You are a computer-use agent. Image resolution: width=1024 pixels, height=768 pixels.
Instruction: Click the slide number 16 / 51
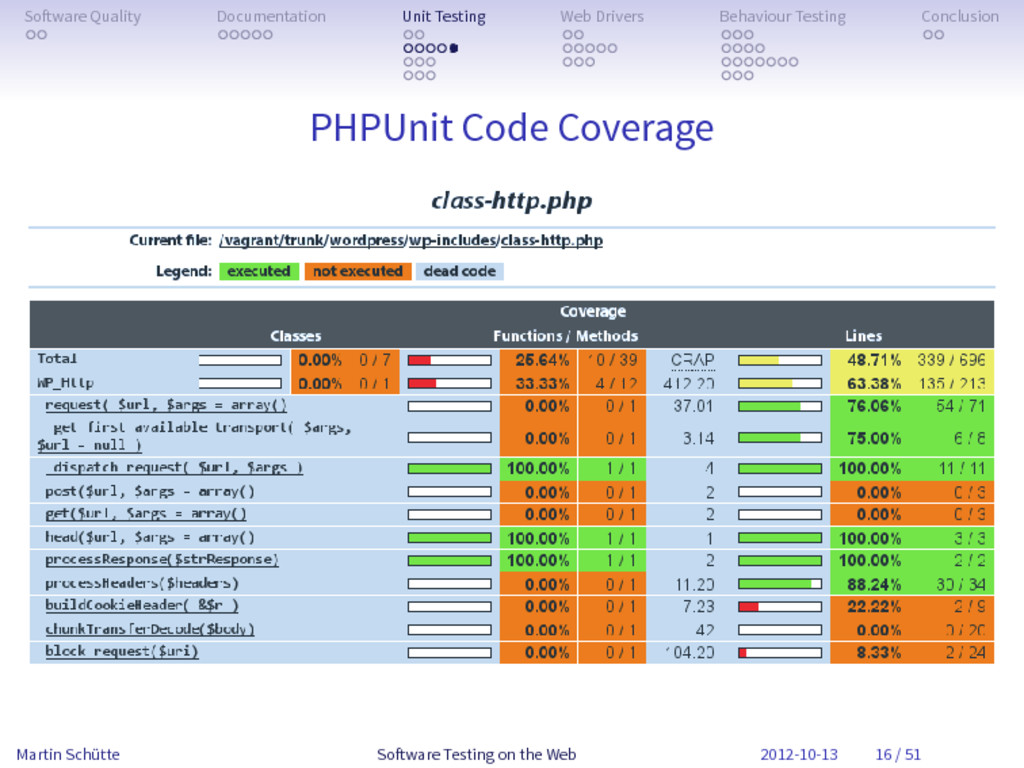[898, 754]
